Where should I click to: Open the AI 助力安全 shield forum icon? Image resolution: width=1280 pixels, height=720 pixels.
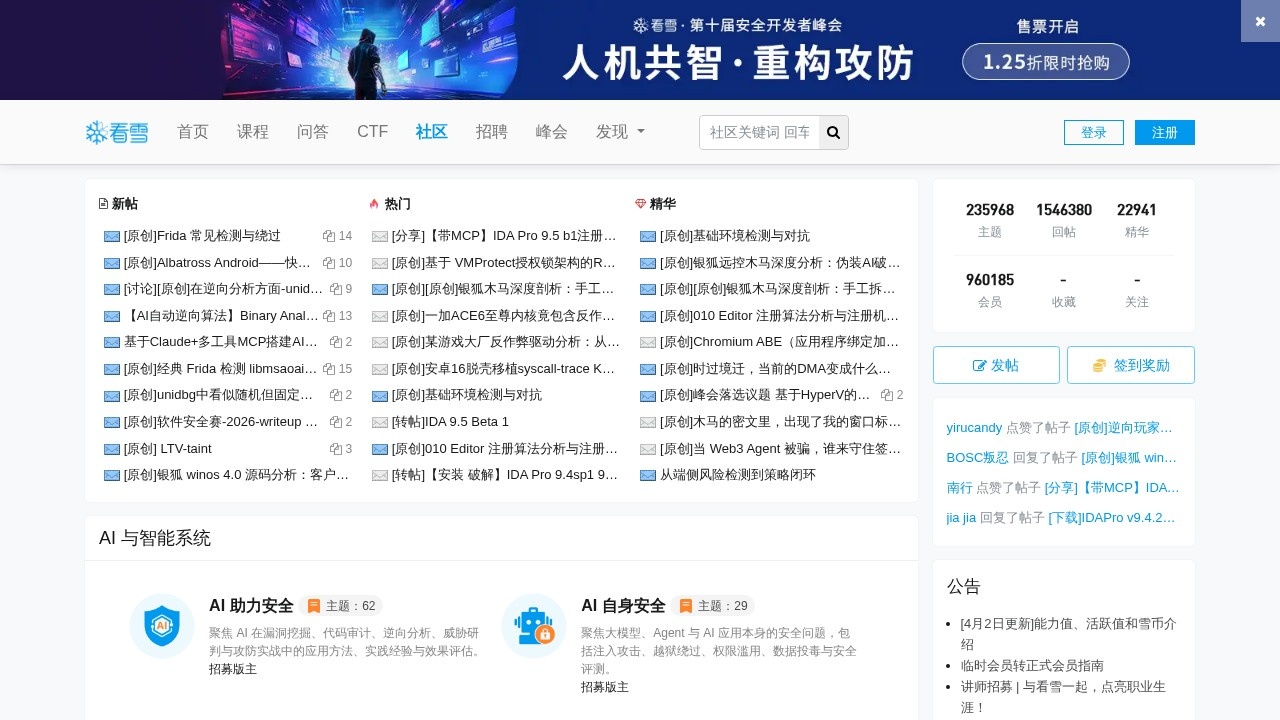tap(162, 626)
